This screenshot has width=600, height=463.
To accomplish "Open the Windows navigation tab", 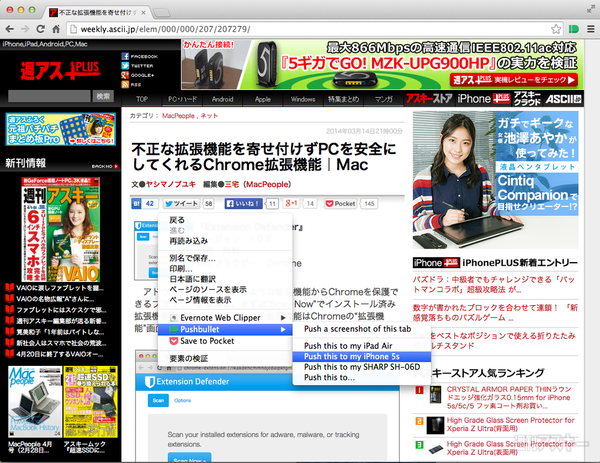I will tap(303, 99).
